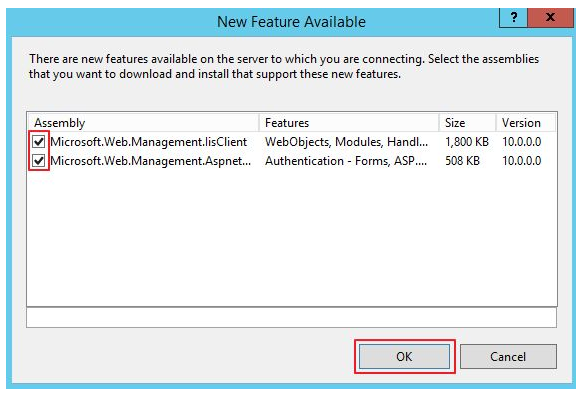The width and height of the screenshot is (581, 404).
Task: Click the 508 KB size cell
Action: coord(462,161)
